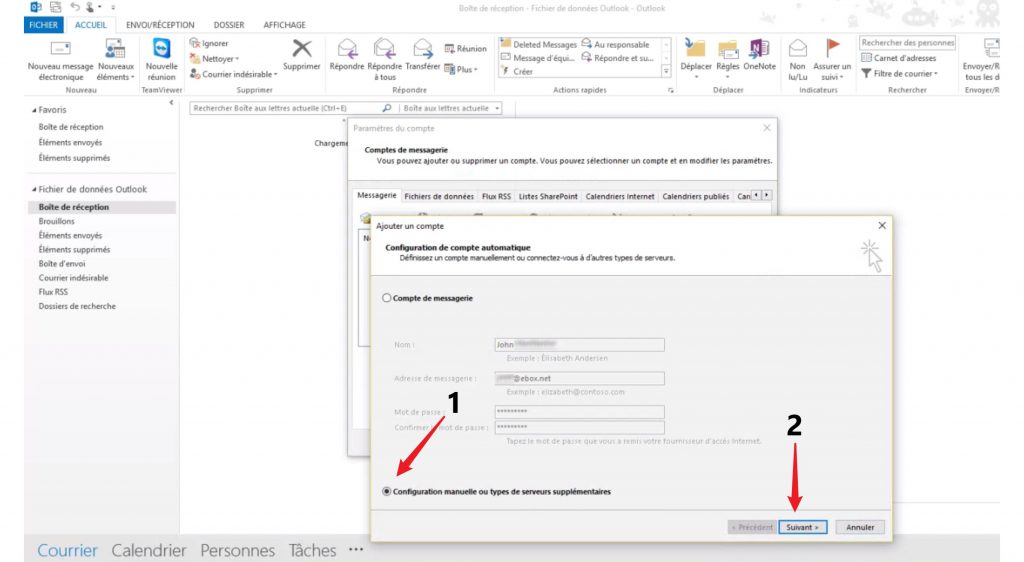
Task: Open Nouveaux éléments menu
Action: 116,60
